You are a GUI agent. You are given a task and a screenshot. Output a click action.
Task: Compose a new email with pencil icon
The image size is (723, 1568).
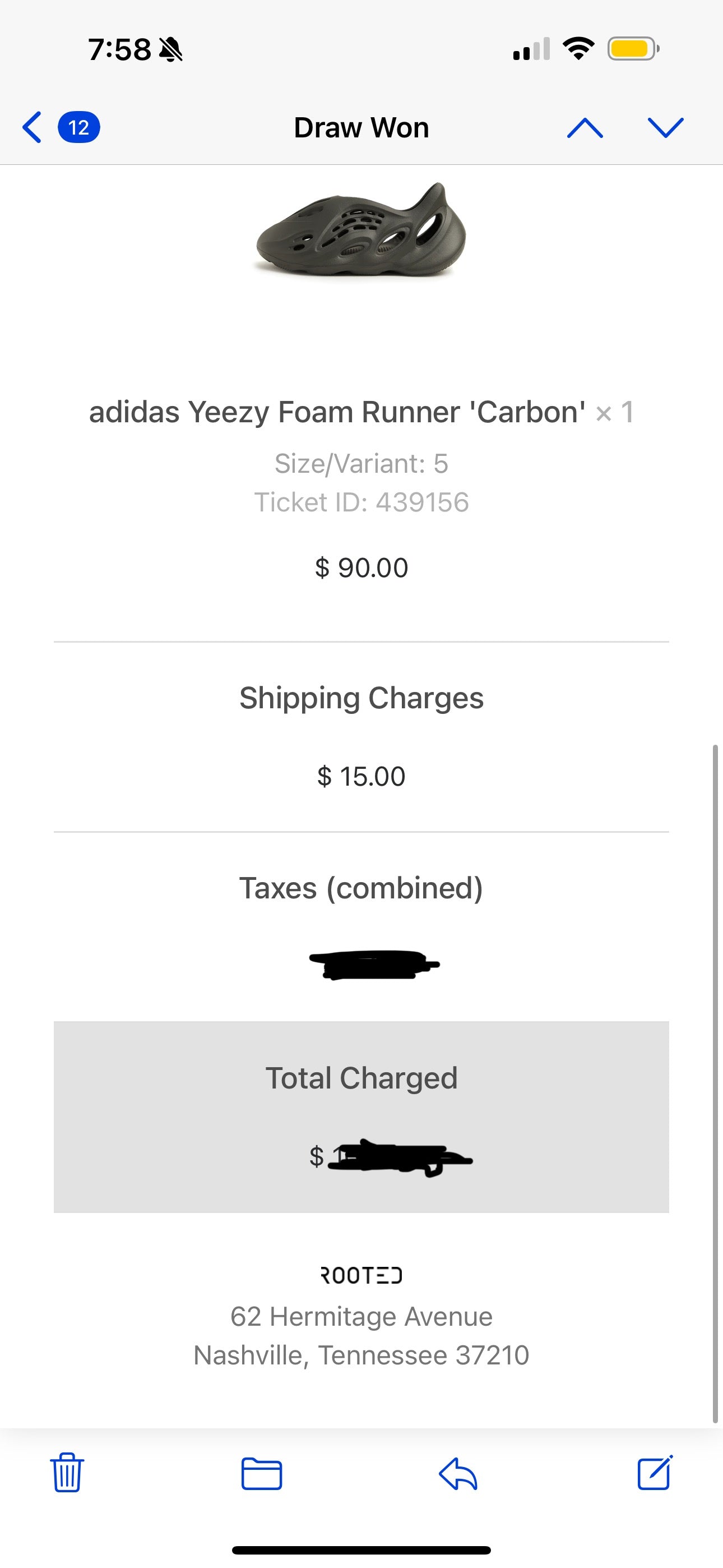click(655, 1472)
